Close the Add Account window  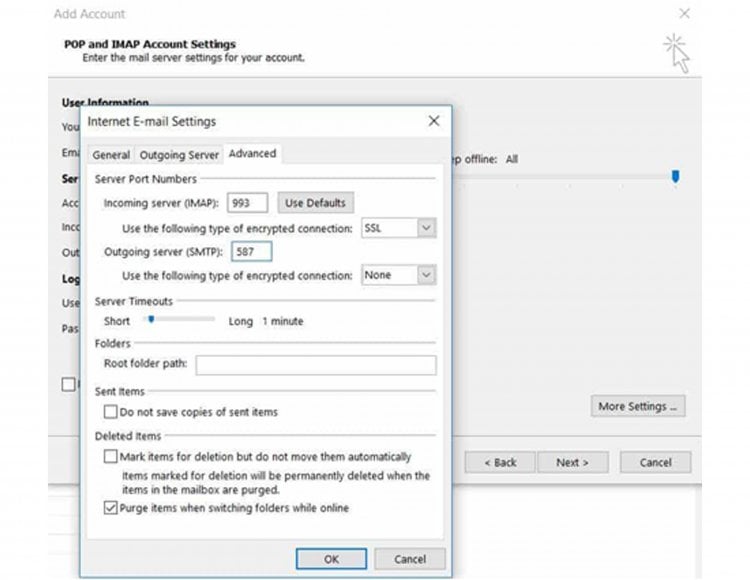684,13
